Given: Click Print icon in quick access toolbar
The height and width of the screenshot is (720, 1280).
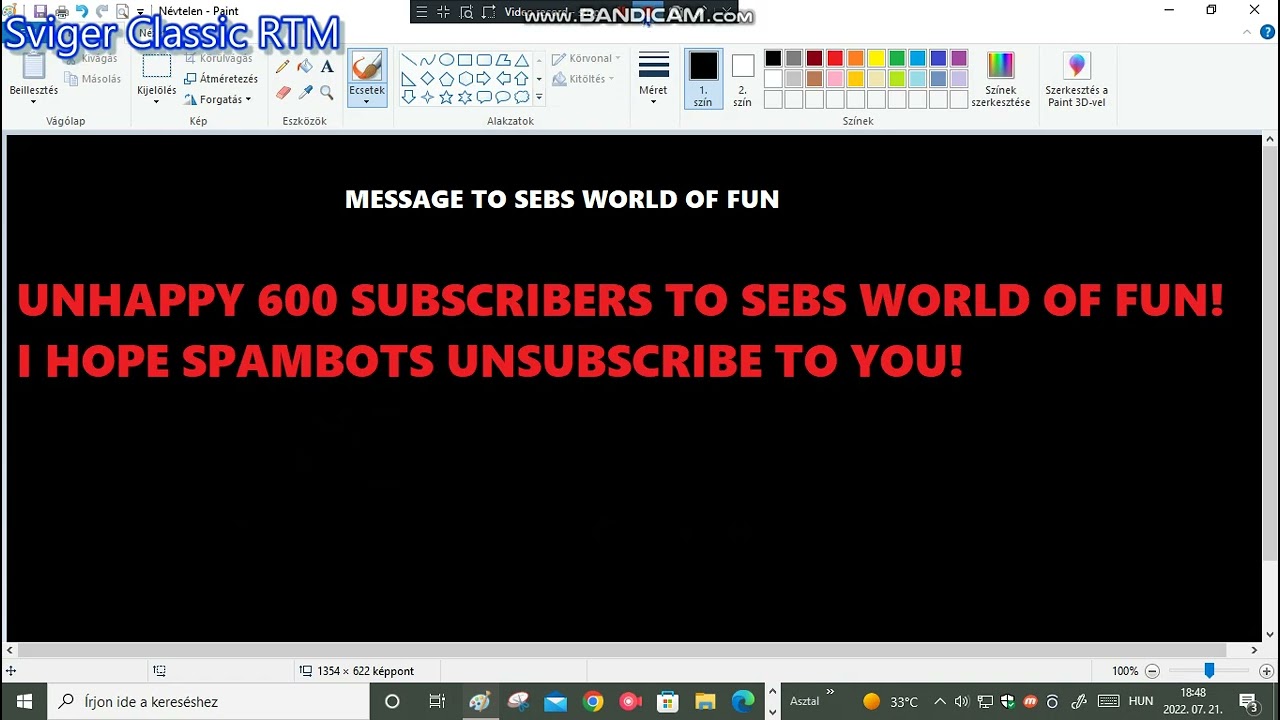Looking at the screenshot, I should click(x=61, y=11).
